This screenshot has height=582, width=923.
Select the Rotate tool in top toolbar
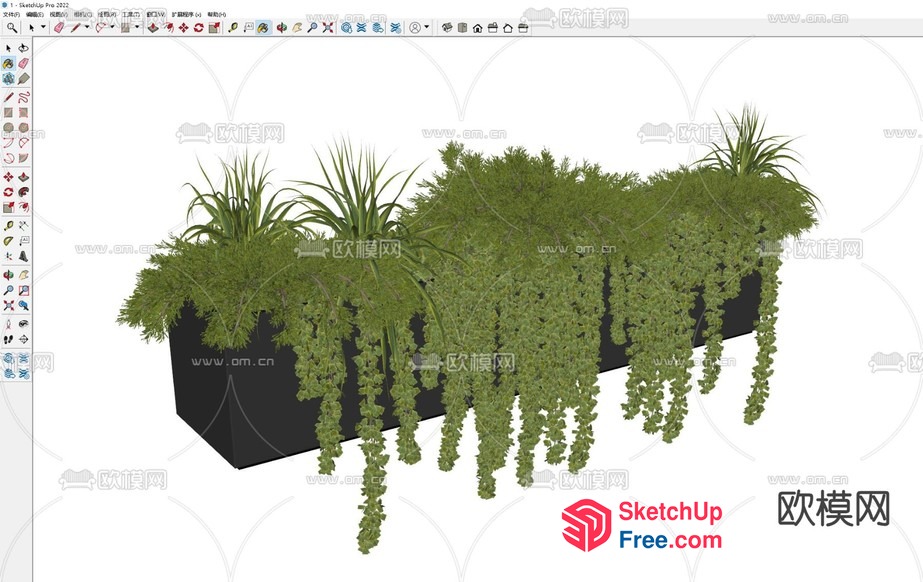199,28
